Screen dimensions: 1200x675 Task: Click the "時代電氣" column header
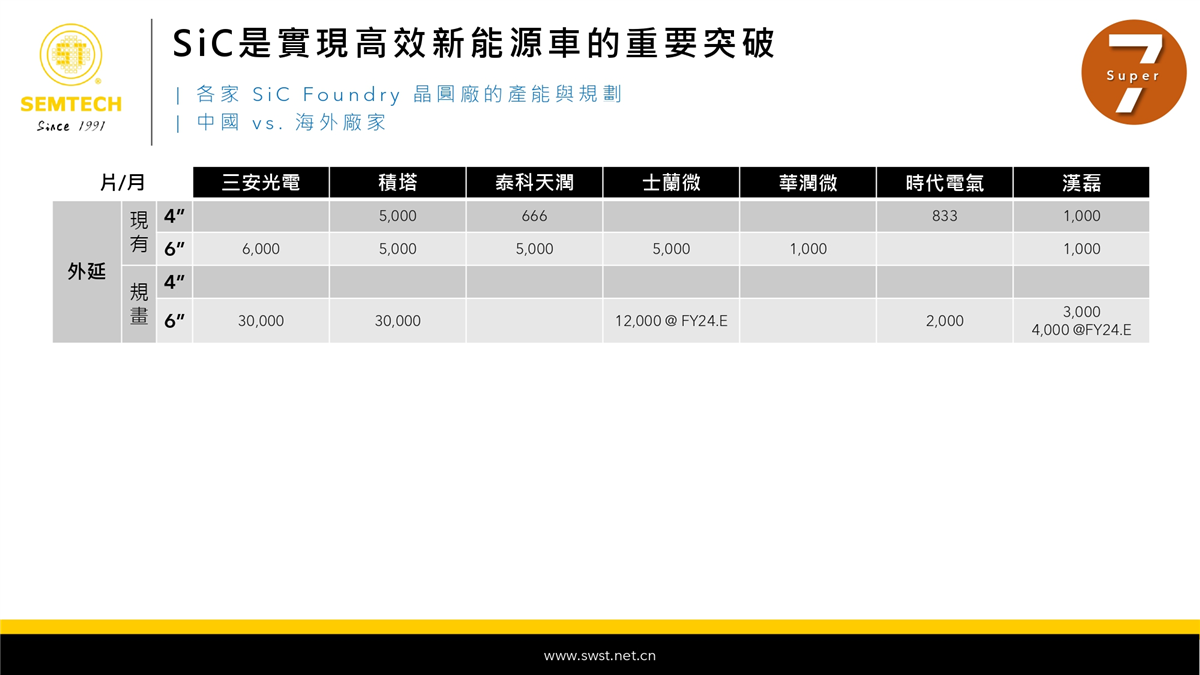click(945, 183)
